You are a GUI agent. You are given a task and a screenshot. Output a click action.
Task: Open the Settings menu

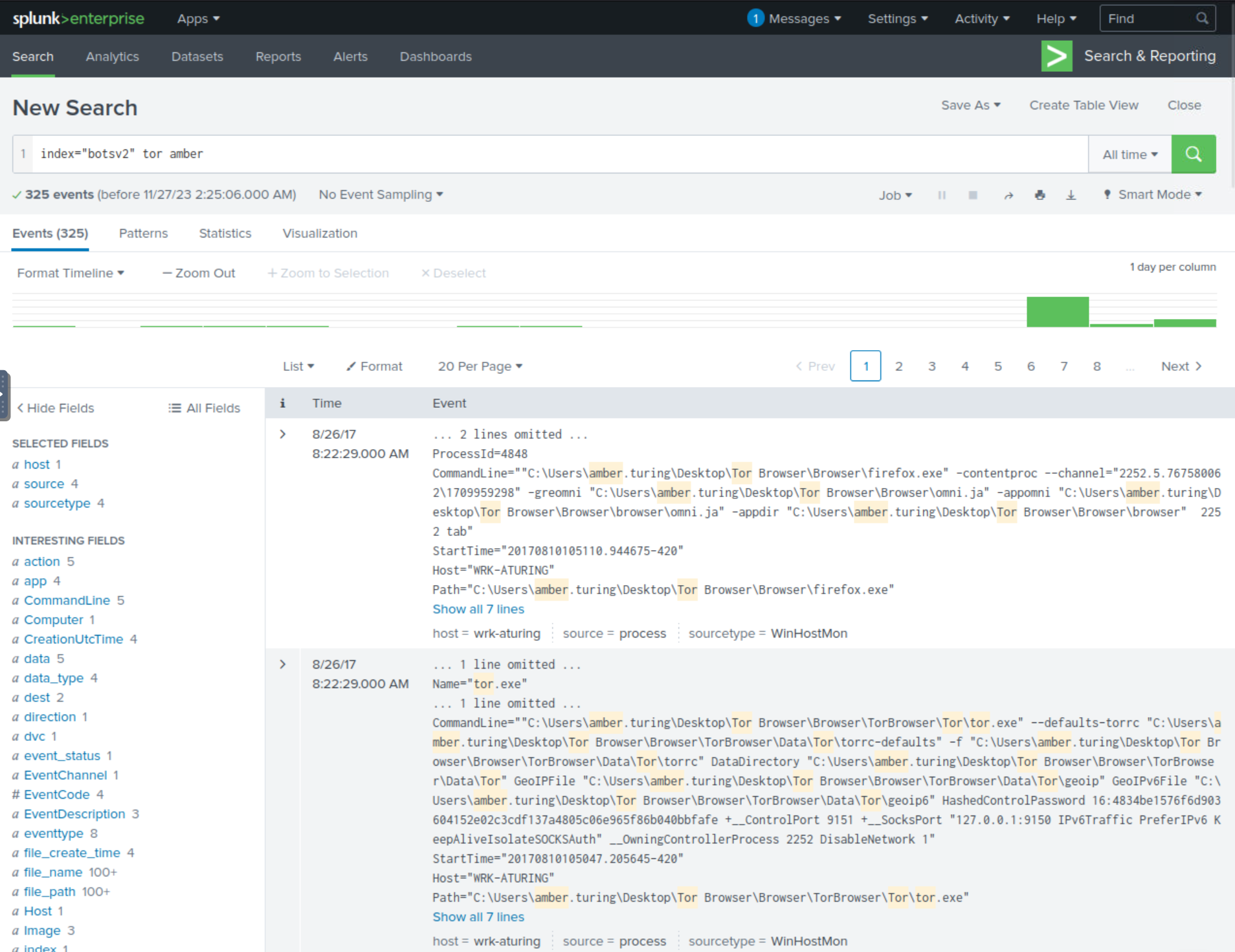898,19
